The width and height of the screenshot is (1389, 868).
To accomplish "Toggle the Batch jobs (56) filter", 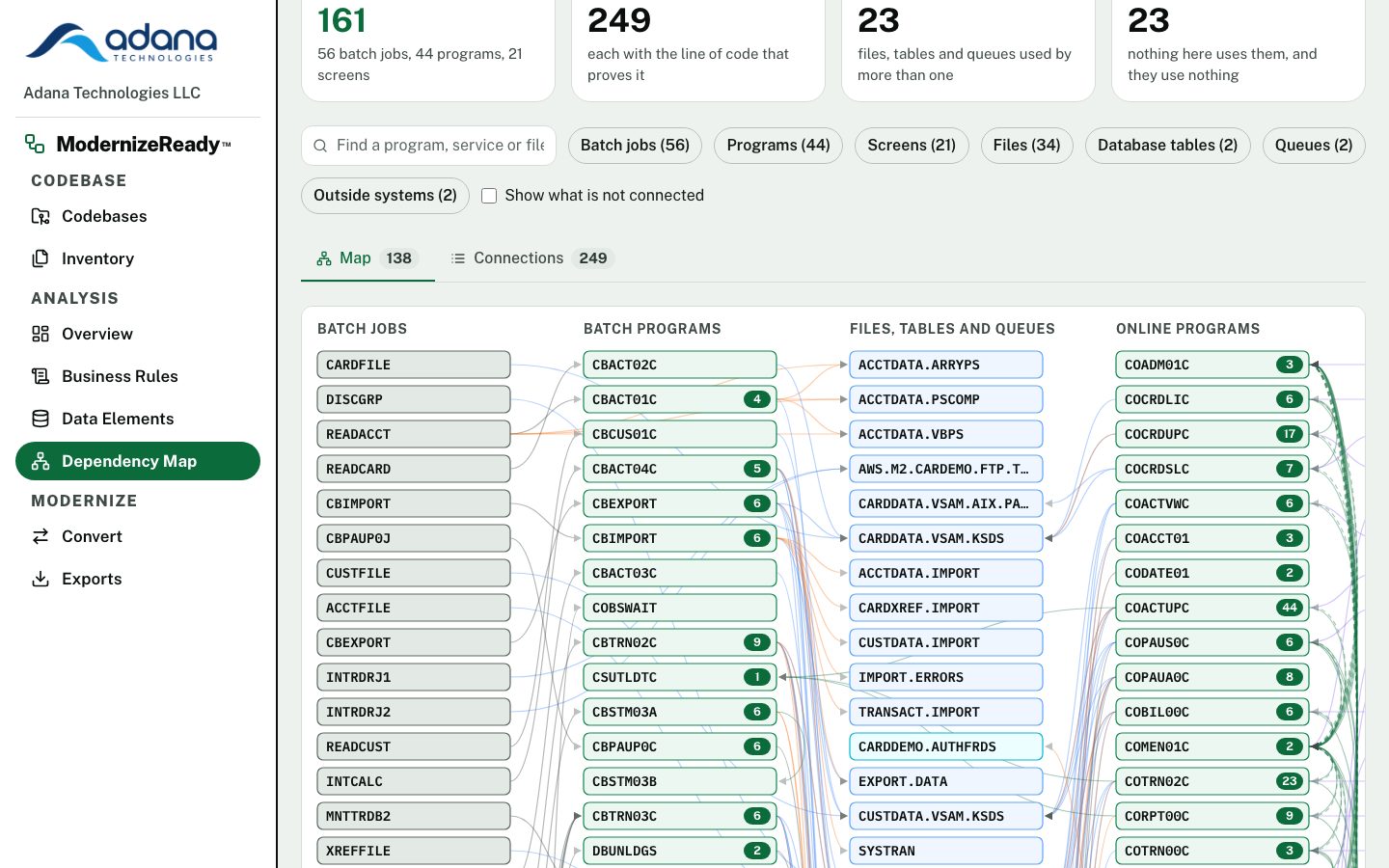I will click(x=635, y=146).
